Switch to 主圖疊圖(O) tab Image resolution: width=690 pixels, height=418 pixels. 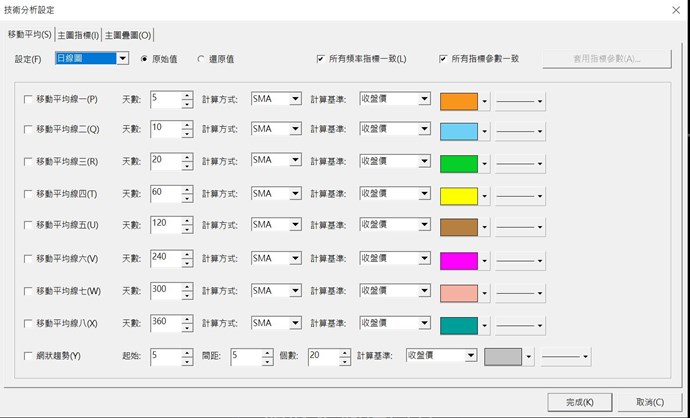point(128,34)
